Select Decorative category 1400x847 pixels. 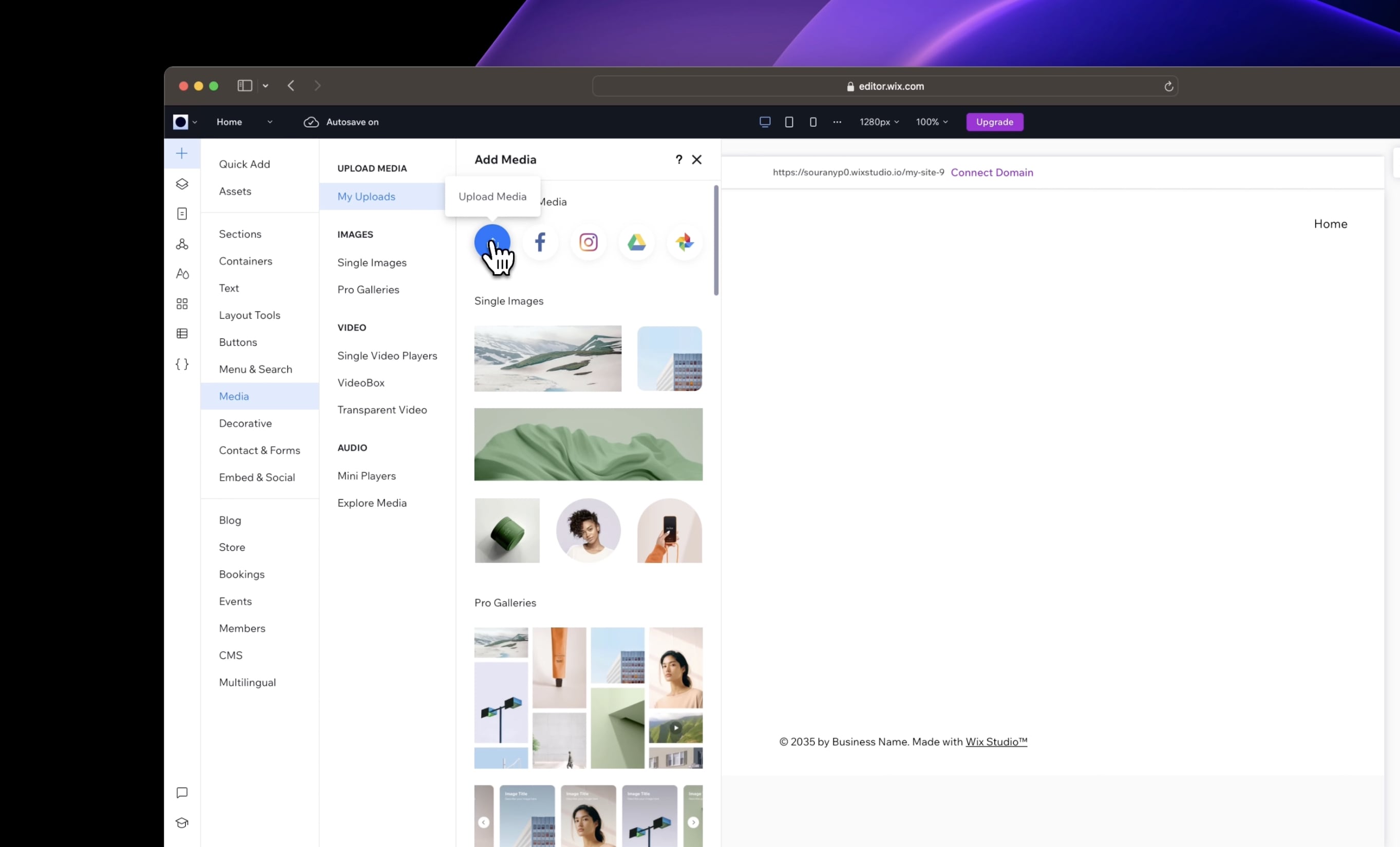point(245,423)
